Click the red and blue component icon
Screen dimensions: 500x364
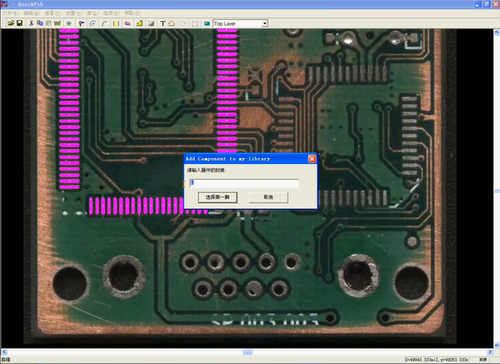(128, 23)
